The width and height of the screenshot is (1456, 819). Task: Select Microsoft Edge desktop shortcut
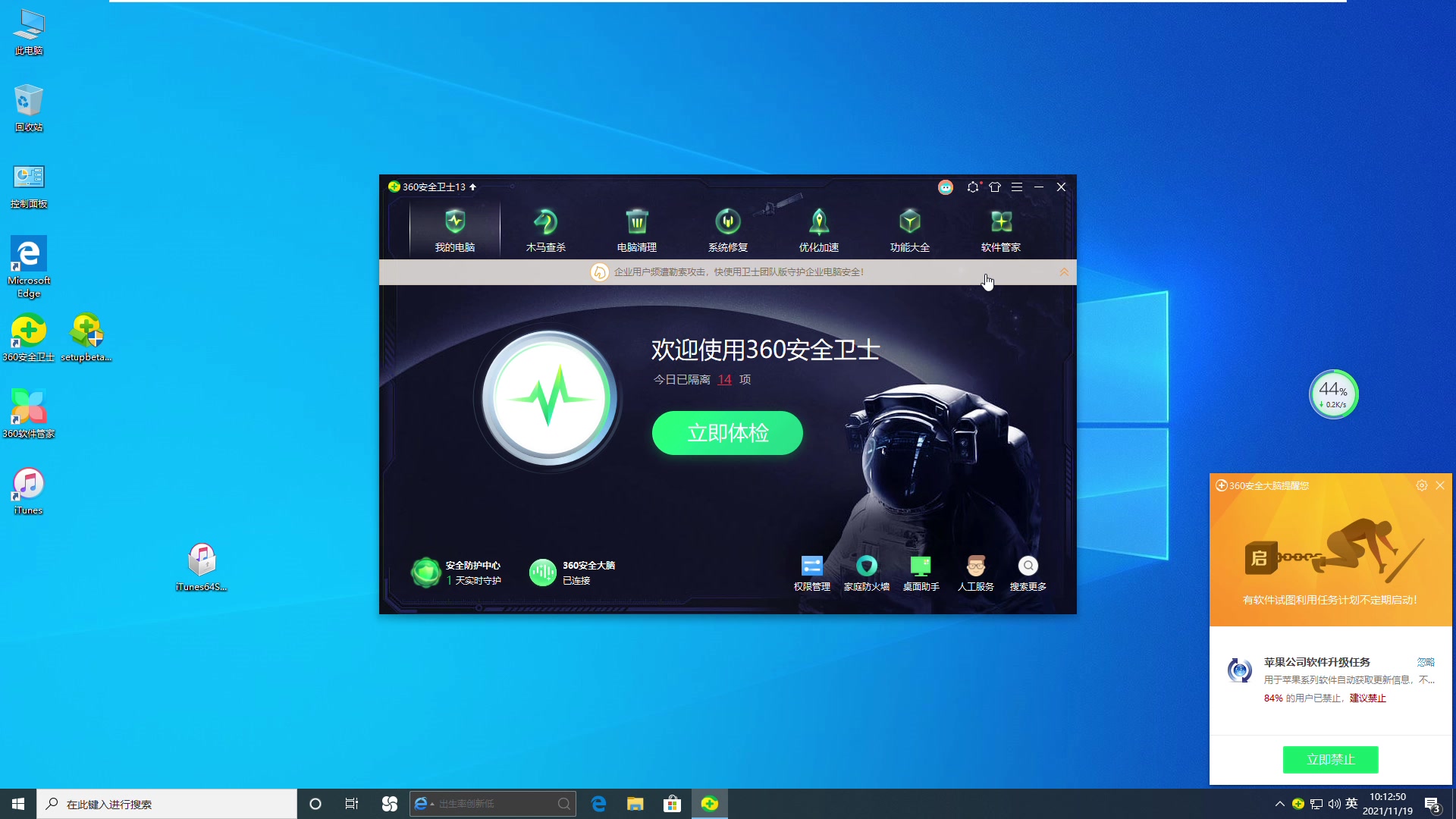tap(29, 268)
